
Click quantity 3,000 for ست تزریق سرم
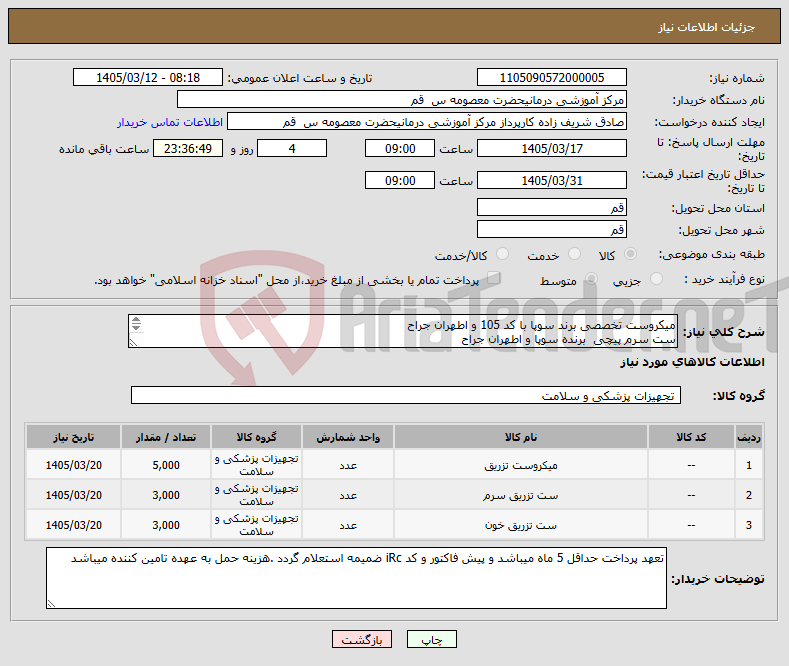coord(166,495)
